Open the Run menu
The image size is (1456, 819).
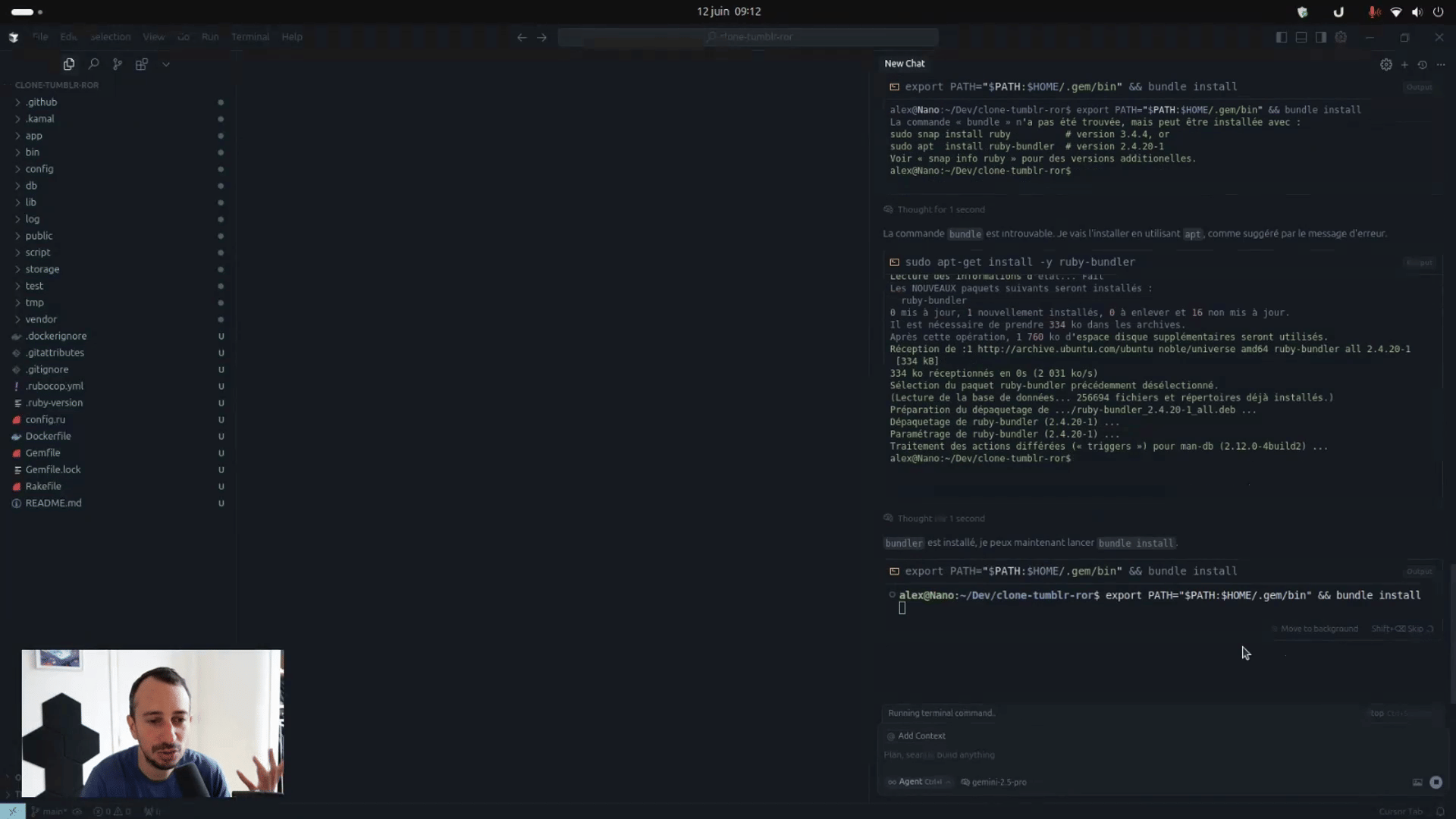click(x=210, y=36)
